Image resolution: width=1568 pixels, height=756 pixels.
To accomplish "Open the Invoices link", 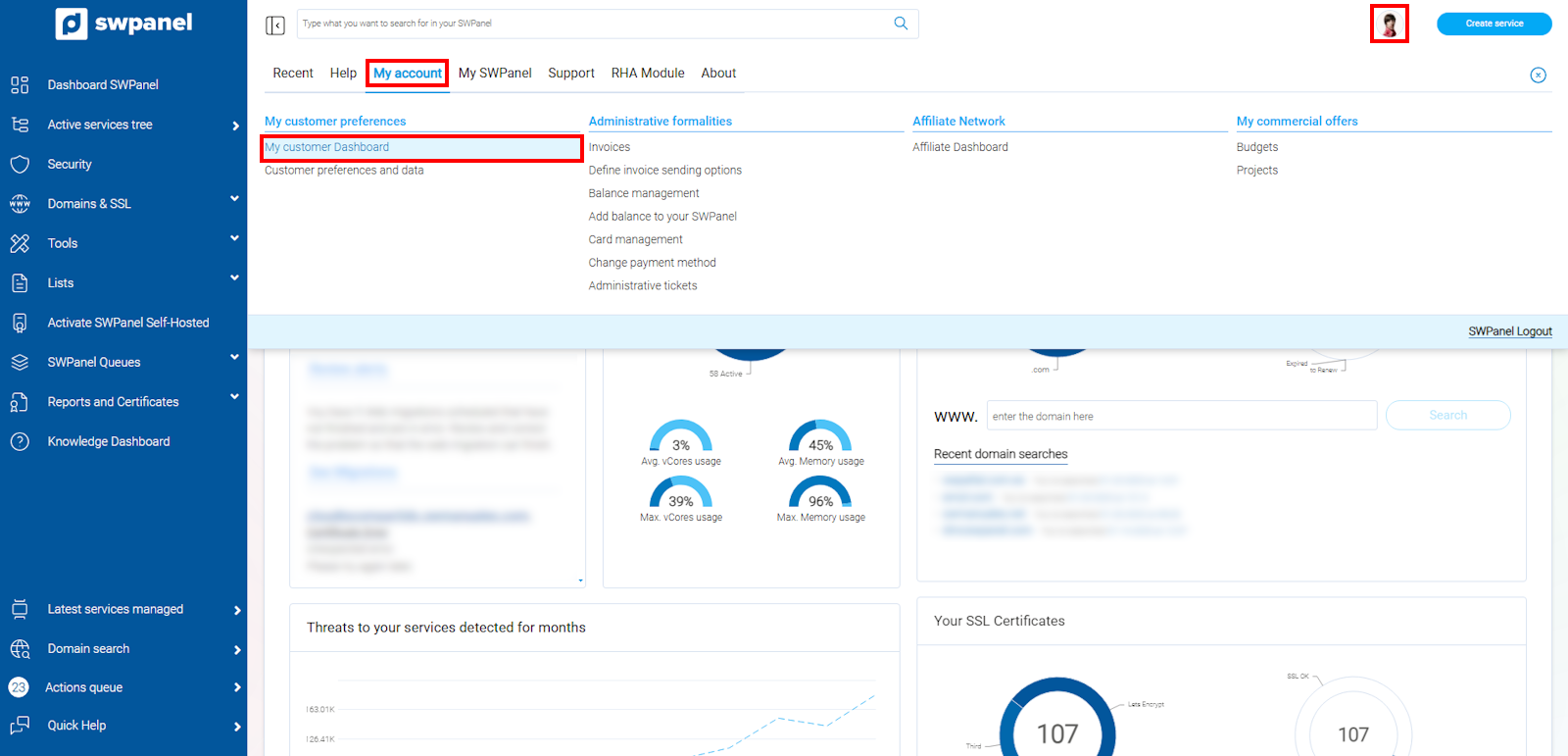I will point(610,147).
